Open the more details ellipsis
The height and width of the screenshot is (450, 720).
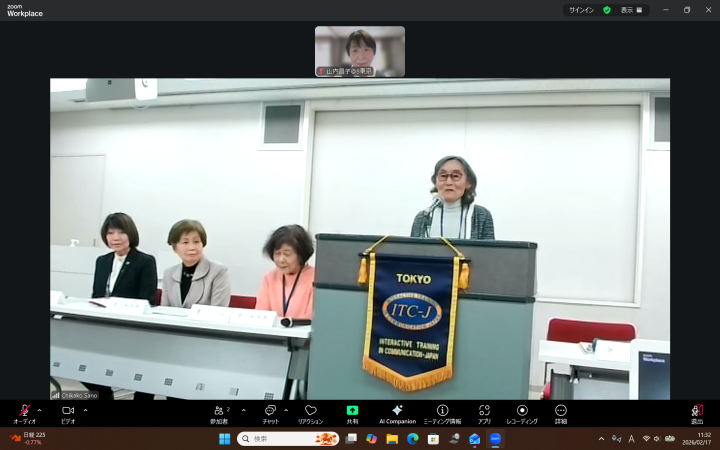pyautogui.click(x=561, y=411)
